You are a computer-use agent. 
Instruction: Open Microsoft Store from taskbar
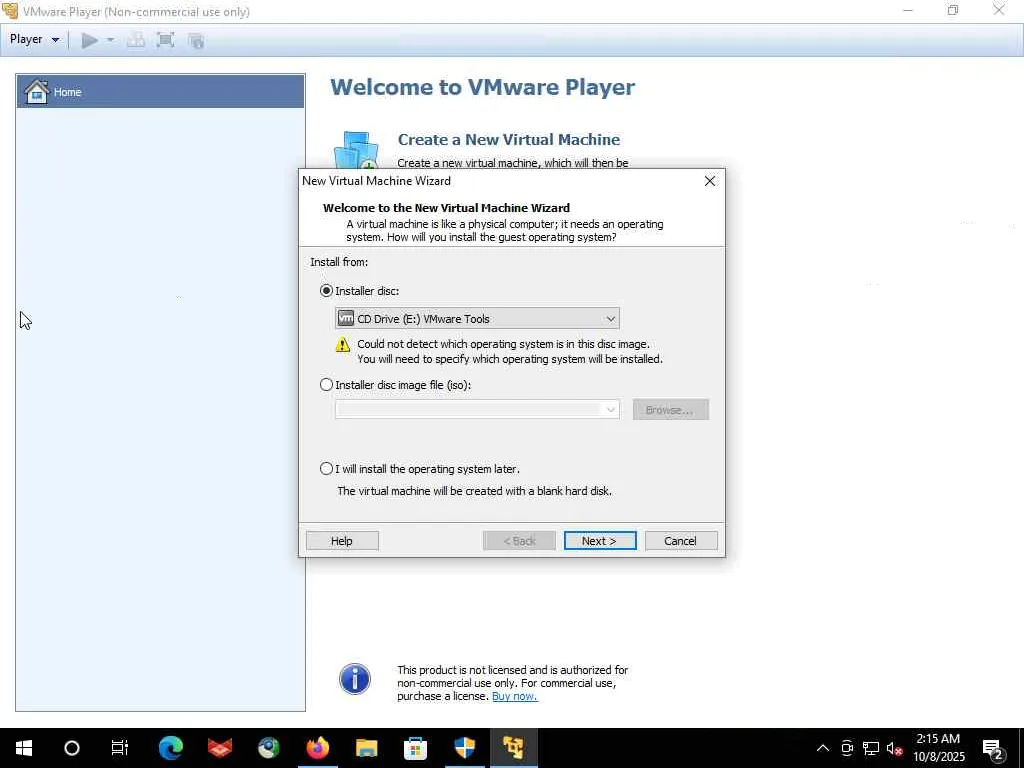click(x=415, y=748)
